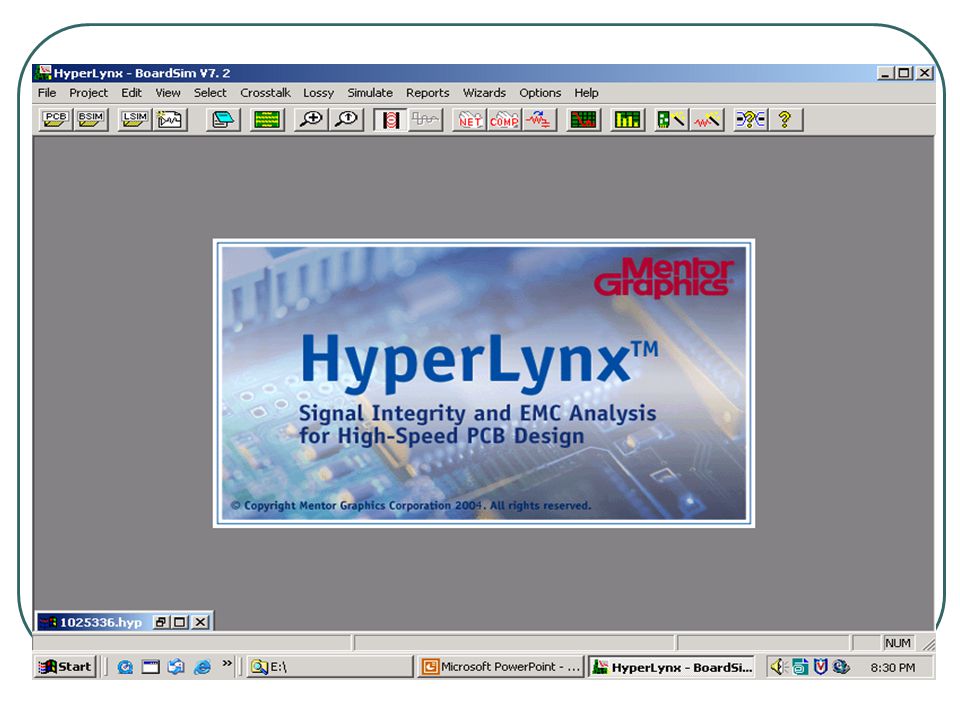960x720 pixels.
Task: Click the yellow question mark help icon
Action: pos(786,119)
